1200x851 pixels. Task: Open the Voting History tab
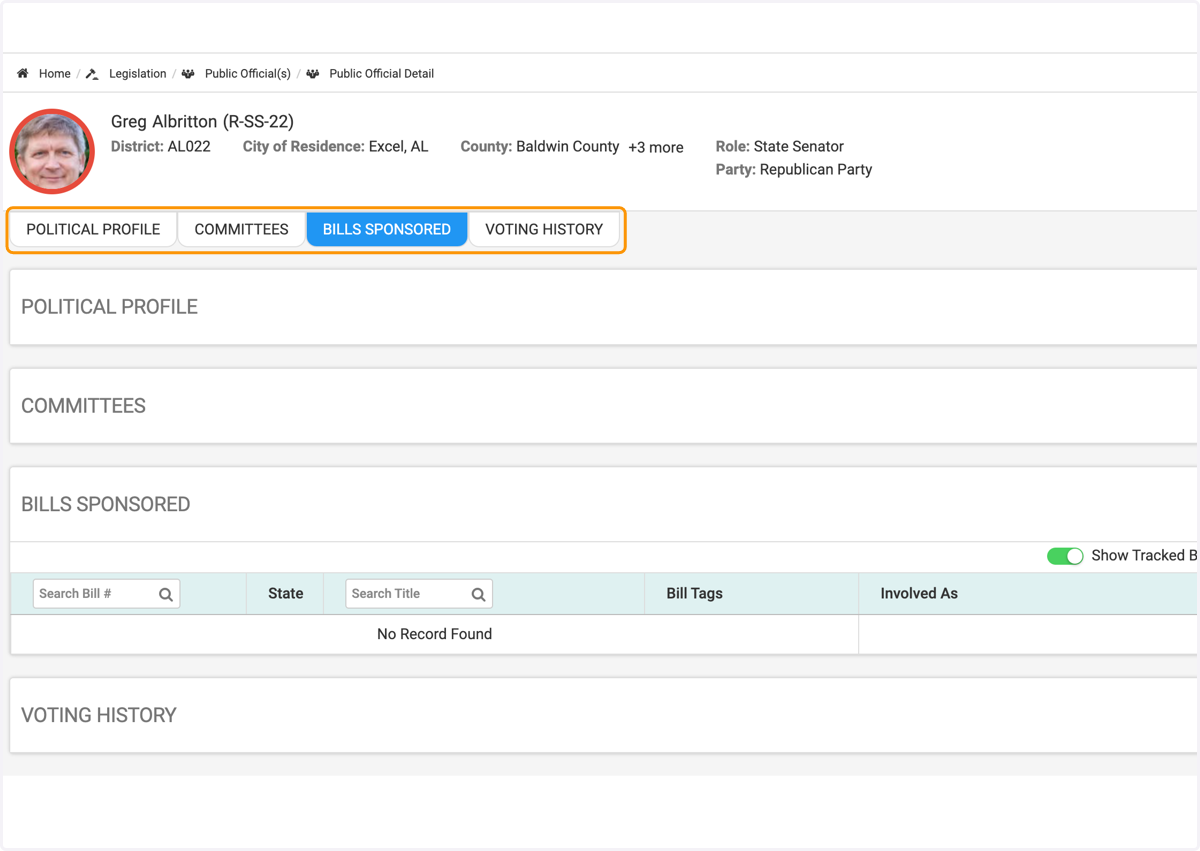544,229
